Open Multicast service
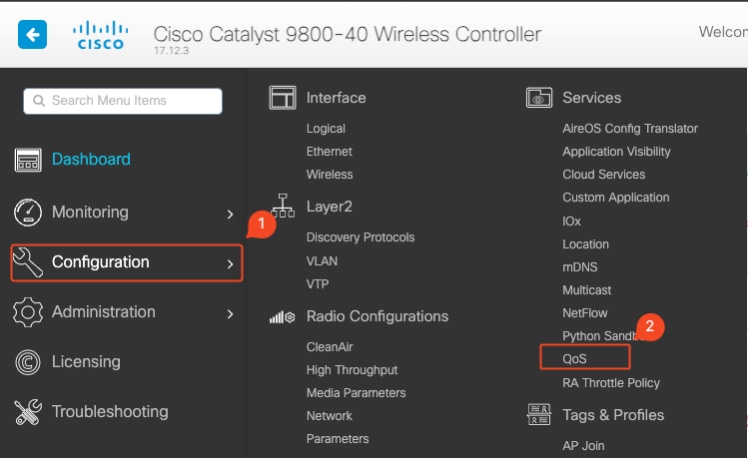The image size is (748, 458). coord(587,290)
